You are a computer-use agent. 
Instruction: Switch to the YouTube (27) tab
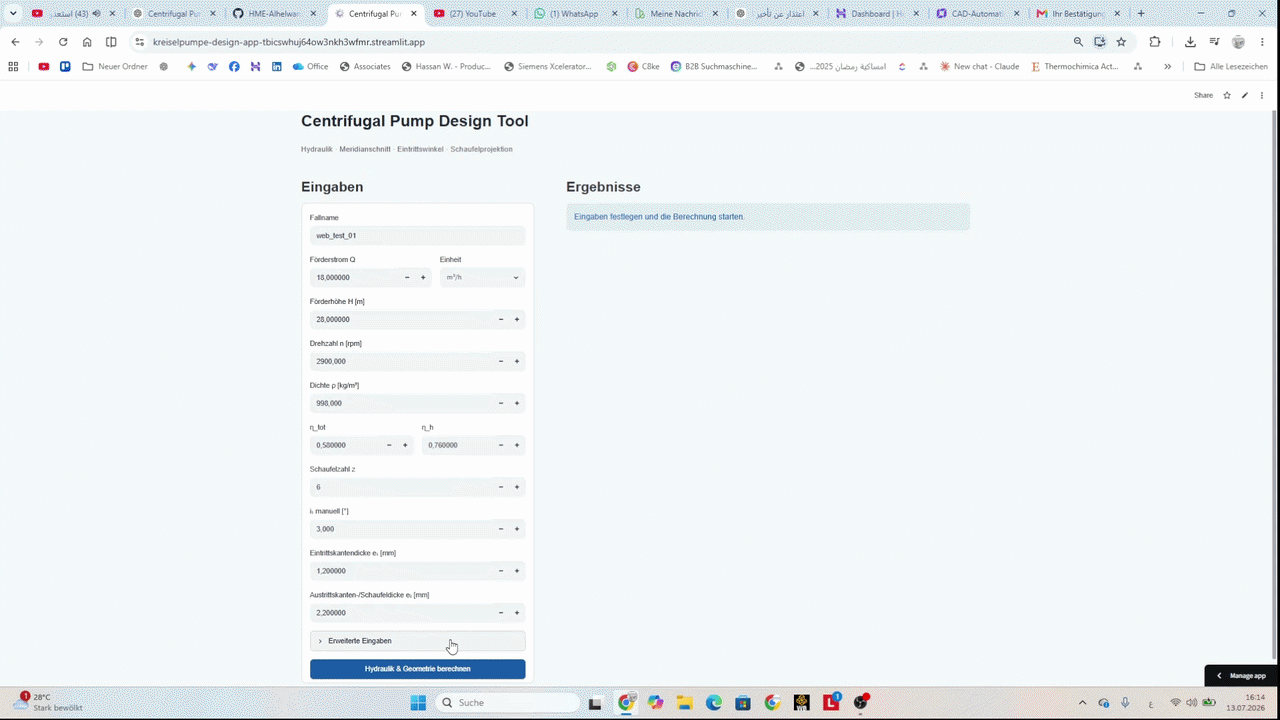476,14
